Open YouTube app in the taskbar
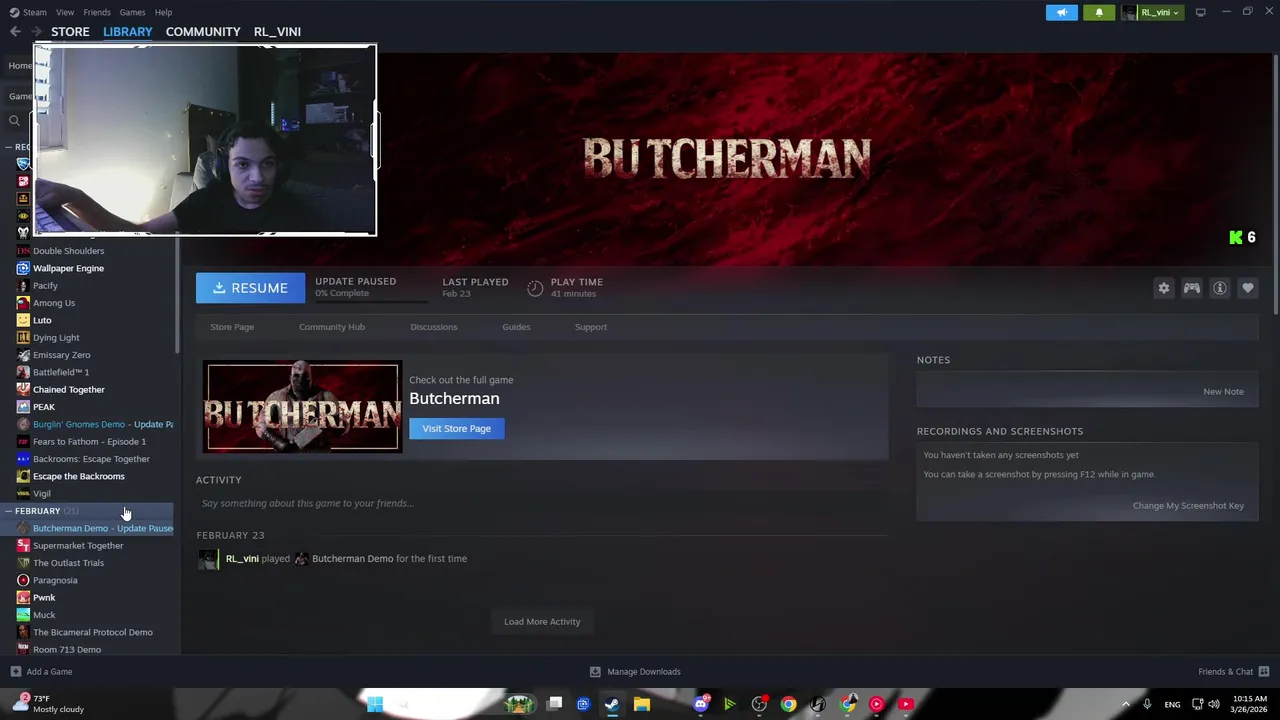The height and width of the screenshot is (720, 1280). (x=906, y=704)
